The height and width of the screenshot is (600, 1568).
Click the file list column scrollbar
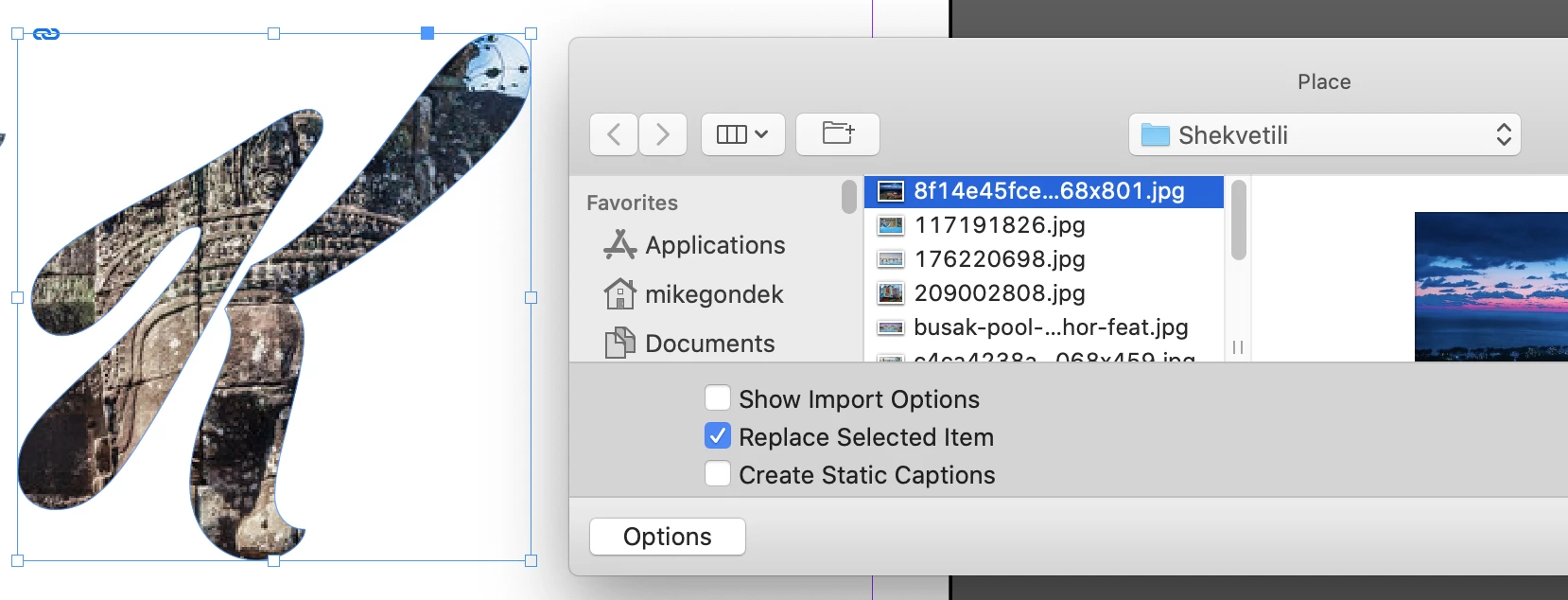(1238, 221)
